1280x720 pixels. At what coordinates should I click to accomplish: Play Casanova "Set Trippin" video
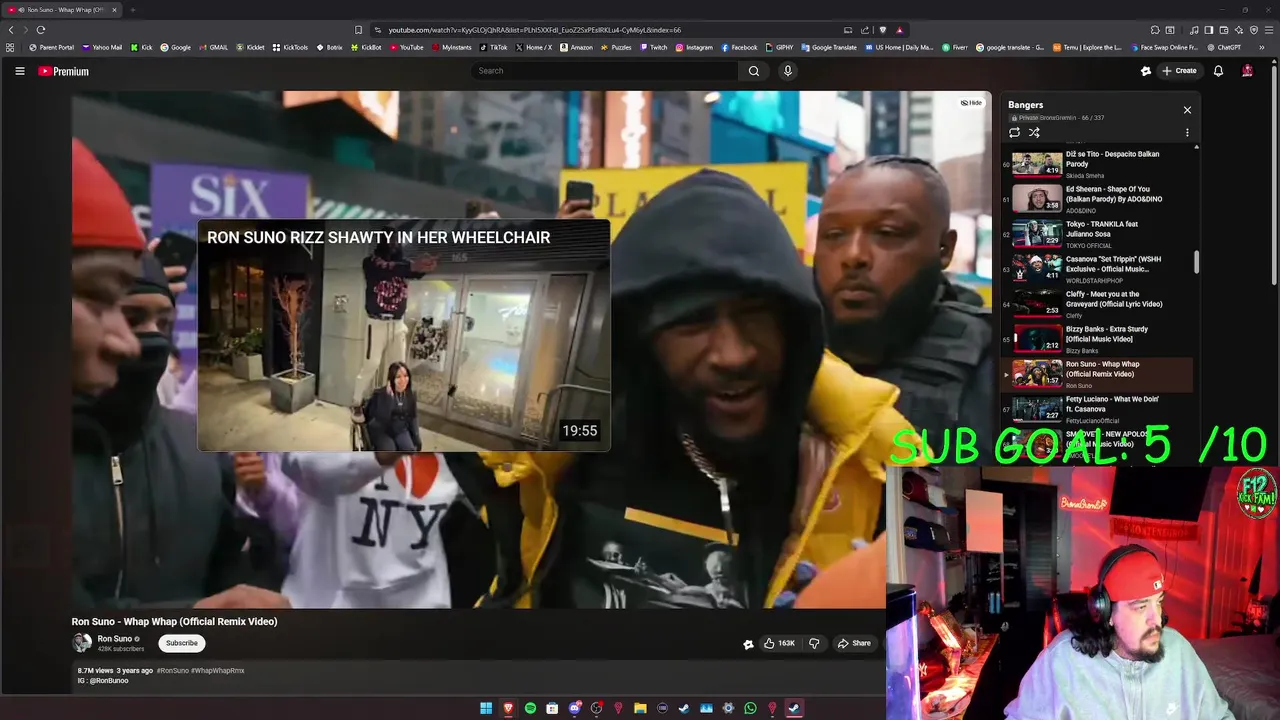pos(1098,269)
